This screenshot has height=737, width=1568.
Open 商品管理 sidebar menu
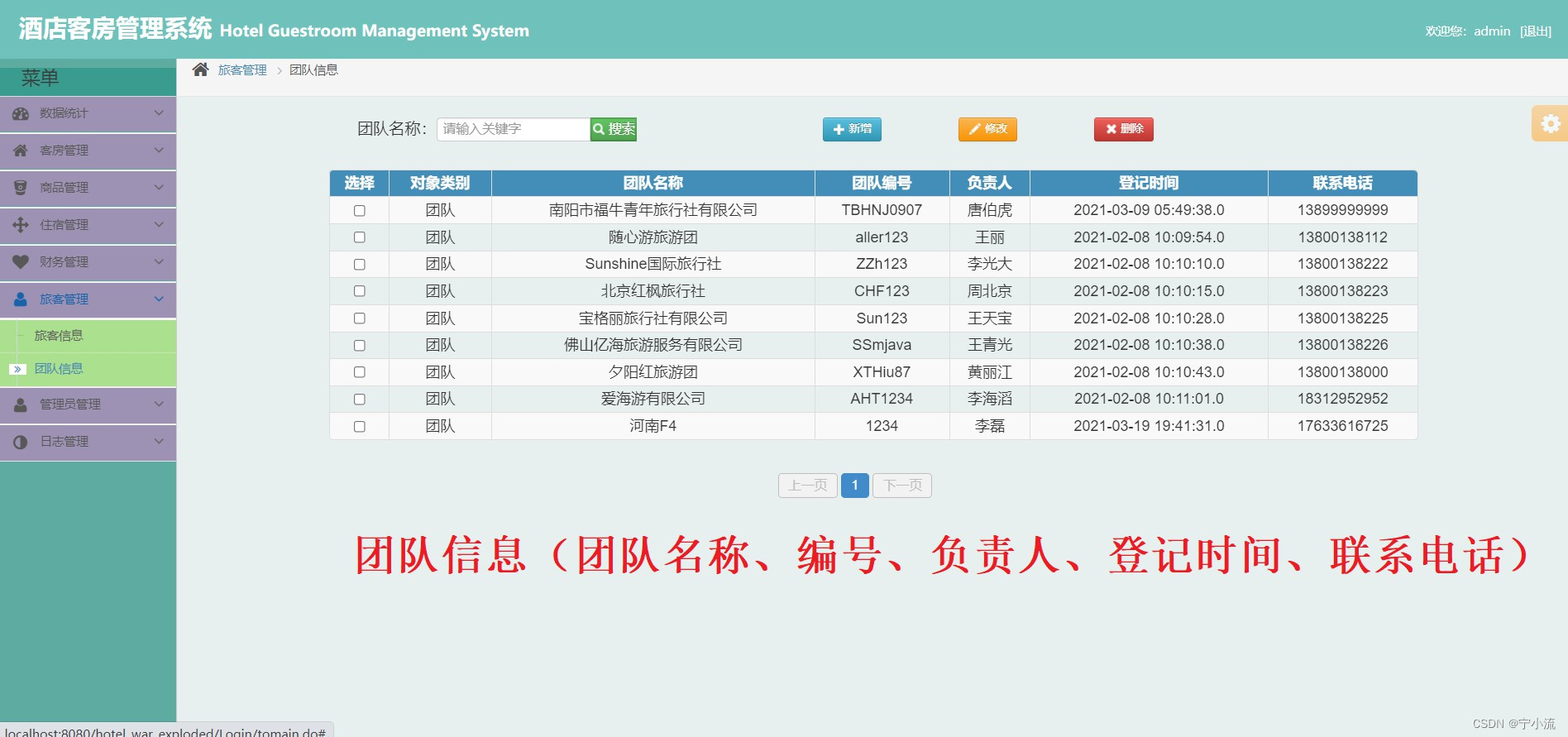click(x=88, y=189)
